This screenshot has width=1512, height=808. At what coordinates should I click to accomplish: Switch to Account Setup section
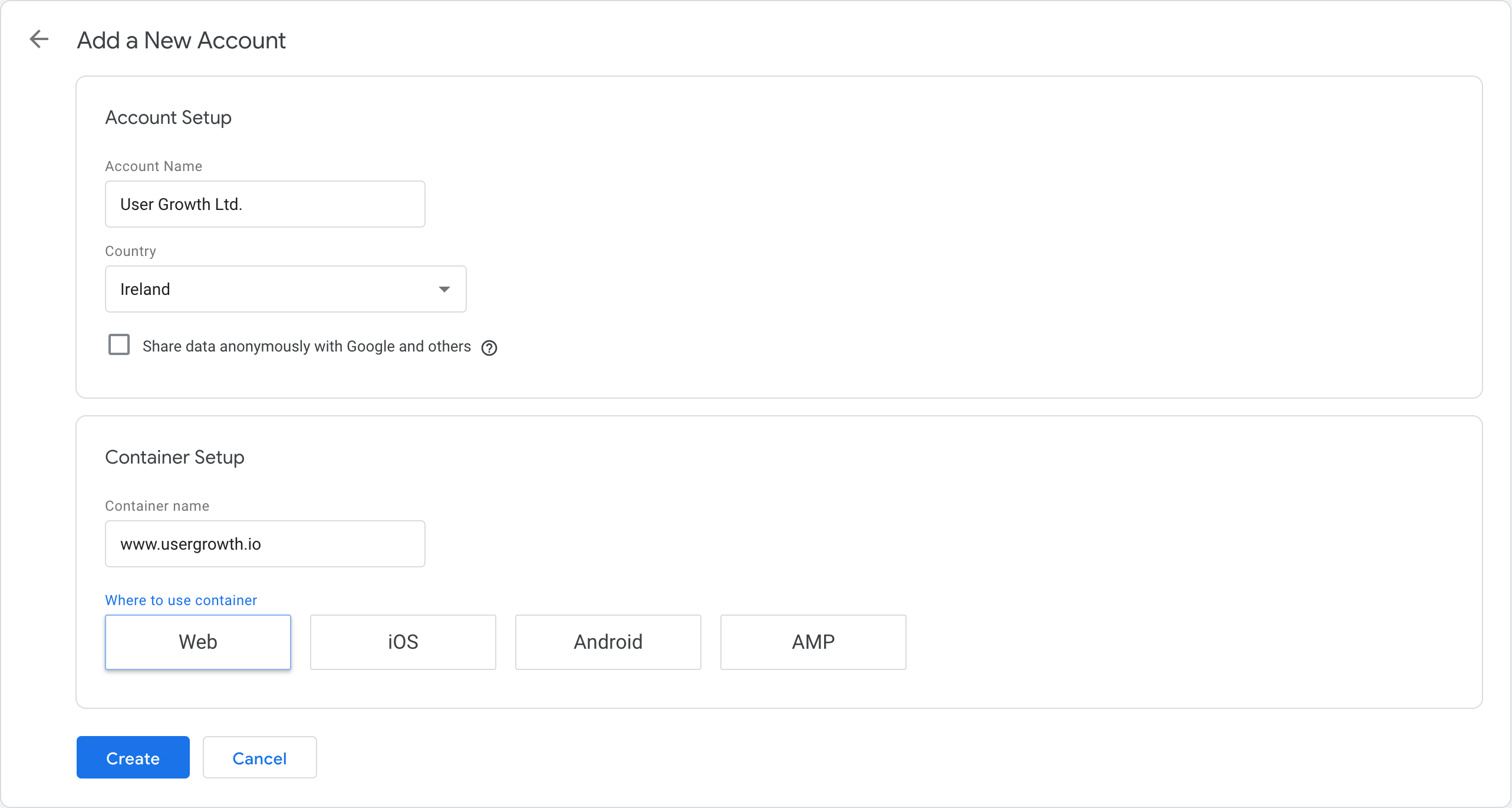pyautogui.click(x=169, y=117)
